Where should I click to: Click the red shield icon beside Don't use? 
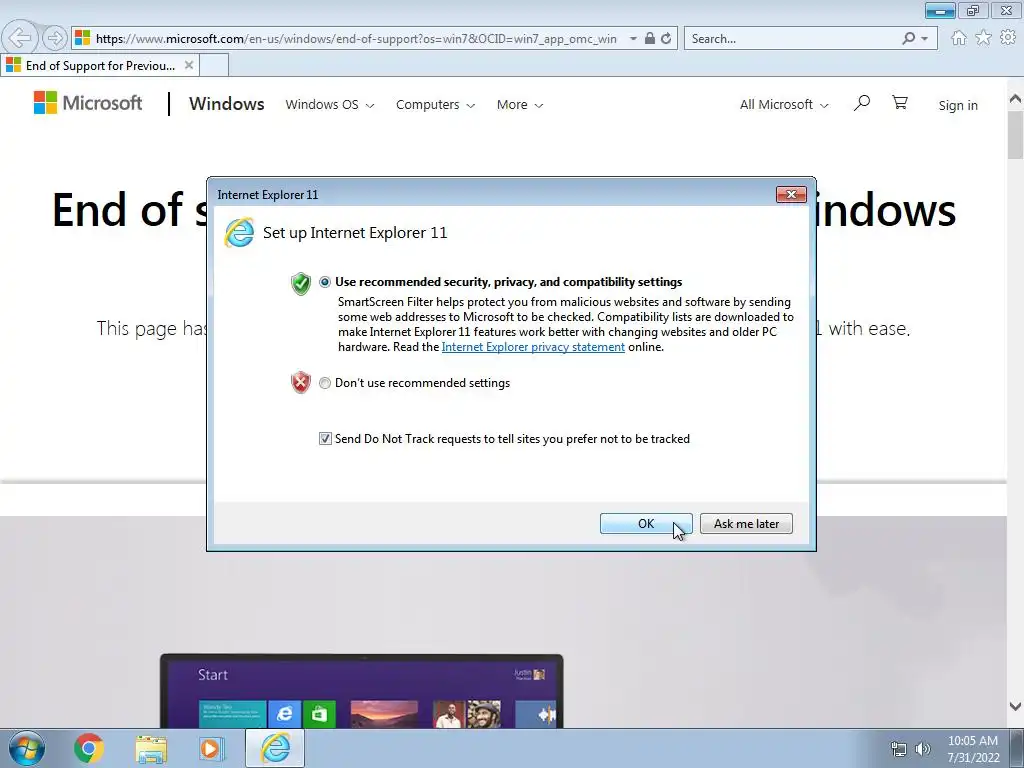click(x=300, y=383)
